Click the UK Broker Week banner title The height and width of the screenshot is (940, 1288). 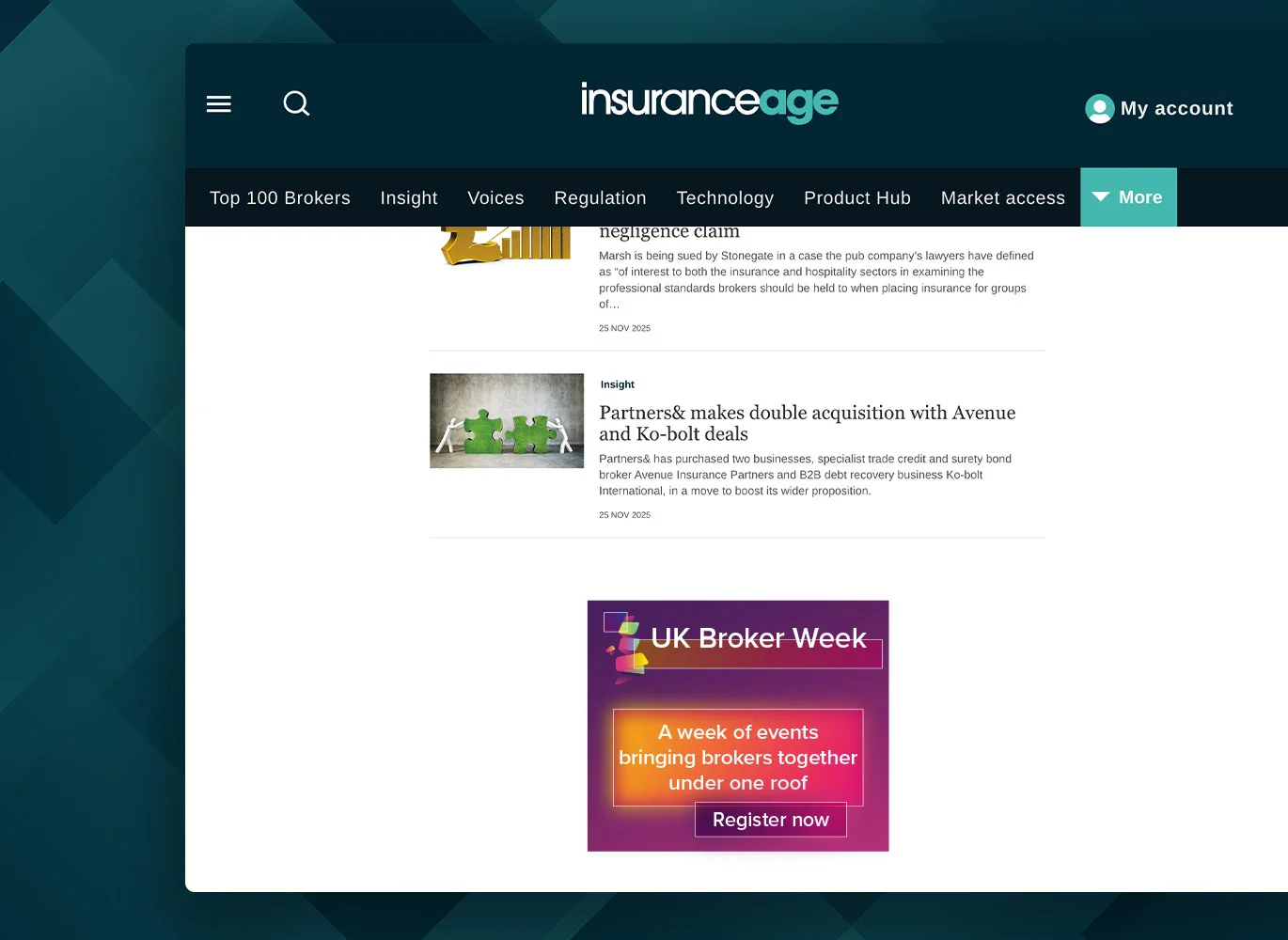coord(758,638)
